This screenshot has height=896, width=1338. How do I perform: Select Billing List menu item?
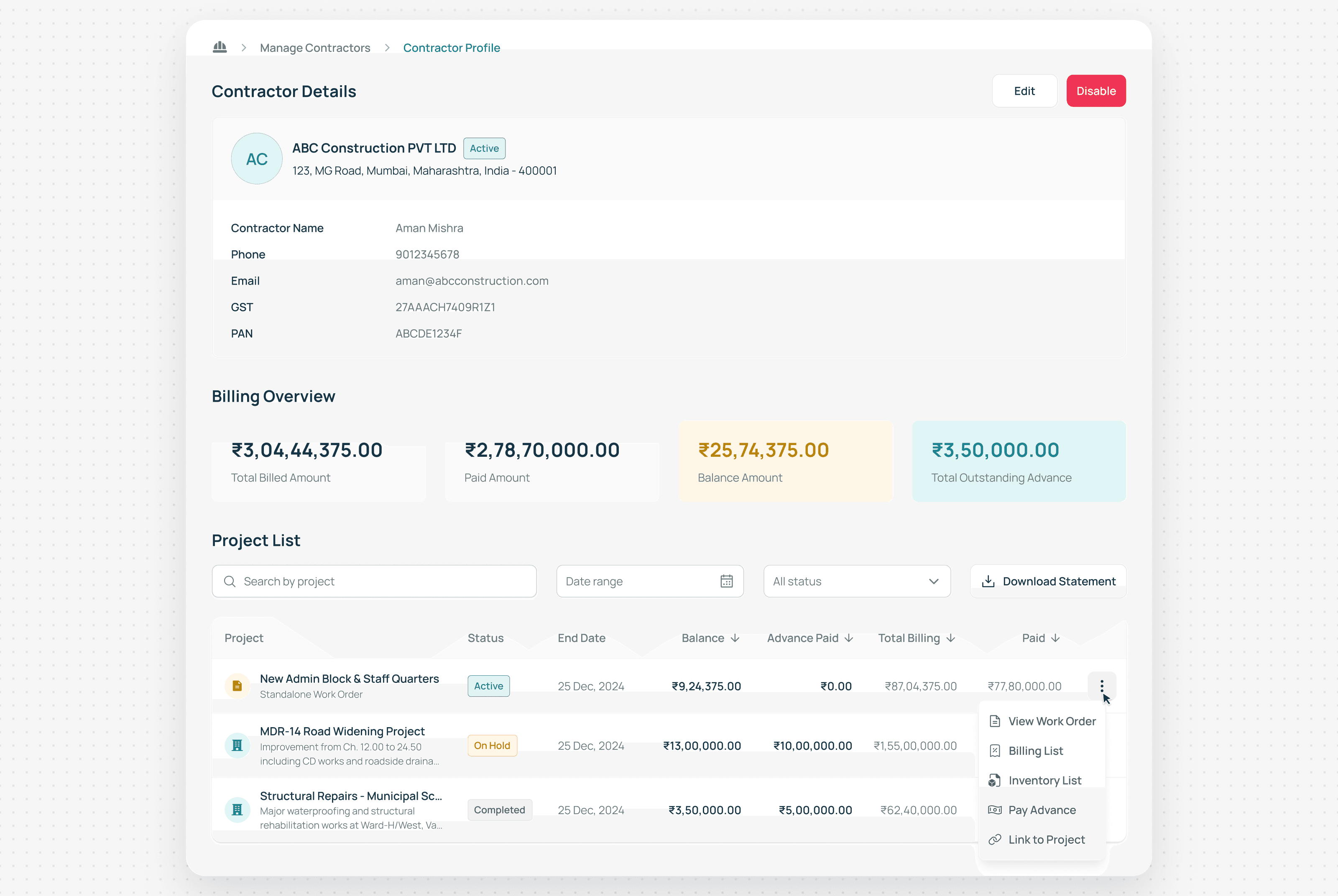[1042, 751]
